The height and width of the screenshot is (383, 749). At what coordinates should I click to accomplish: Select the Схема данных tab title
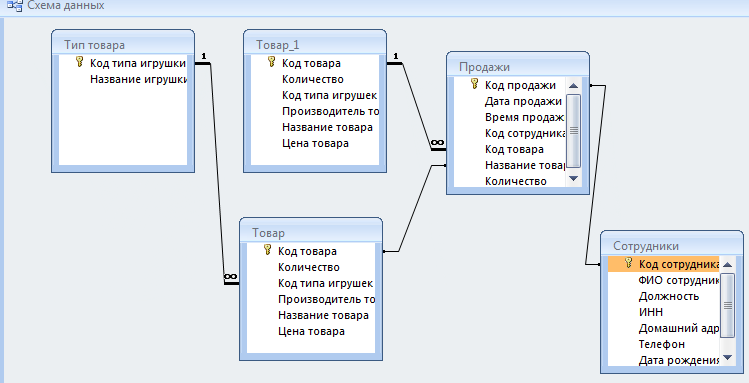coord(66,6)
